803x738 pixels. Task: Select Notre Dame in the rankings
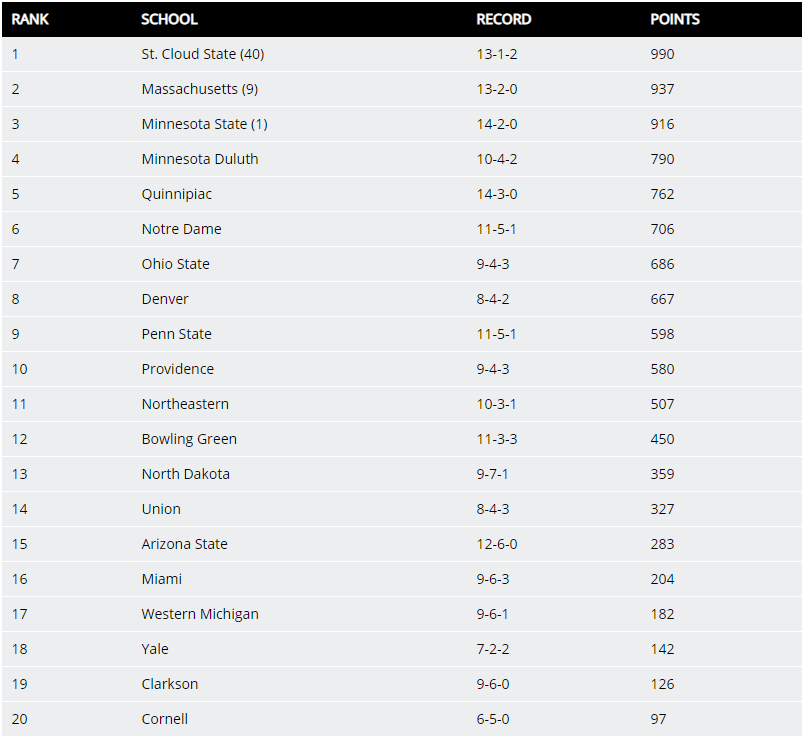181,229
